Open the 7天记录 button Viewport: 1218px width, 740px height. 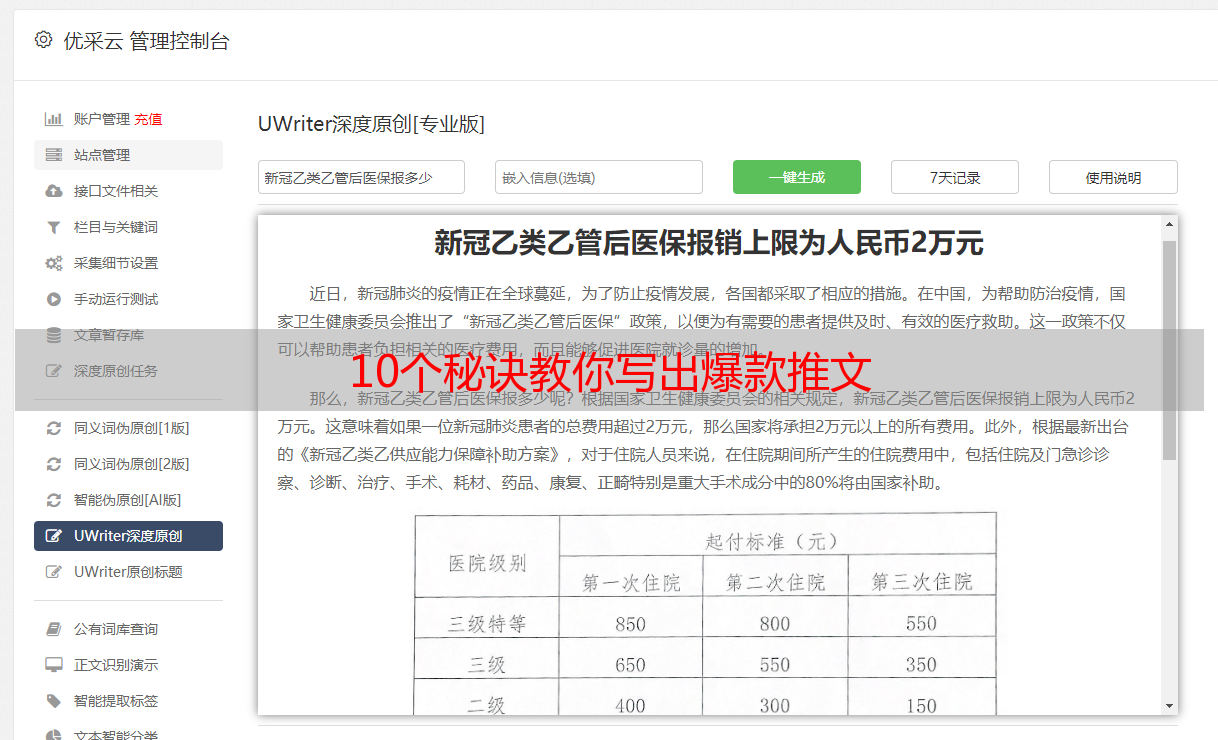tap(955, 177)
